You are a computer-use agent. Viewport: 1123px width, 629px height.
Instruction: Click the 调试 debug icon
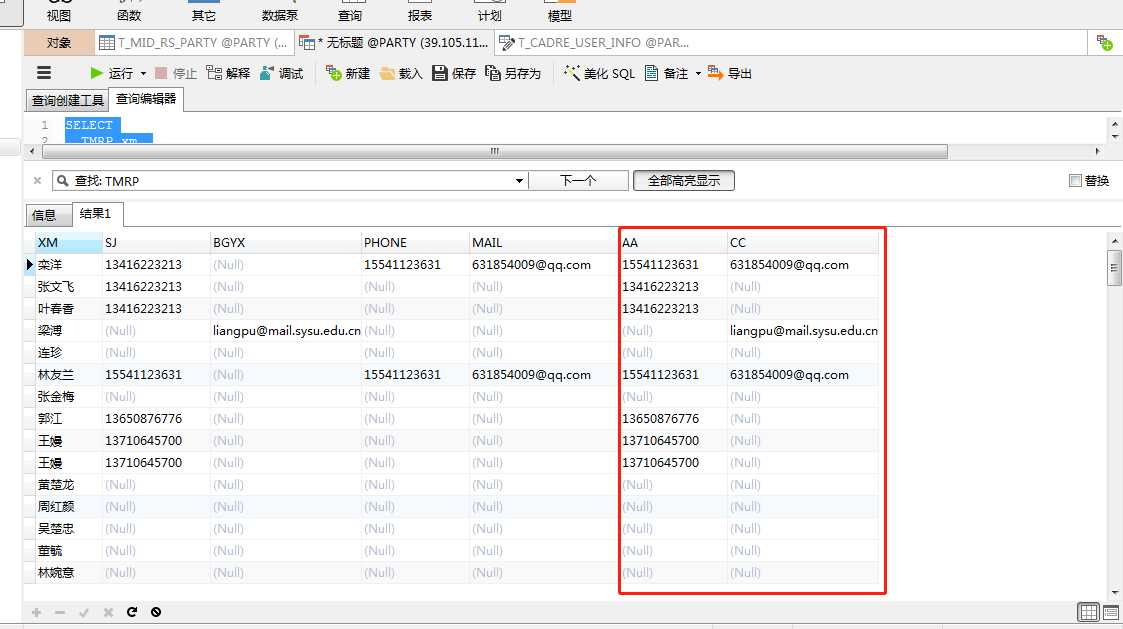pos(267,73)
